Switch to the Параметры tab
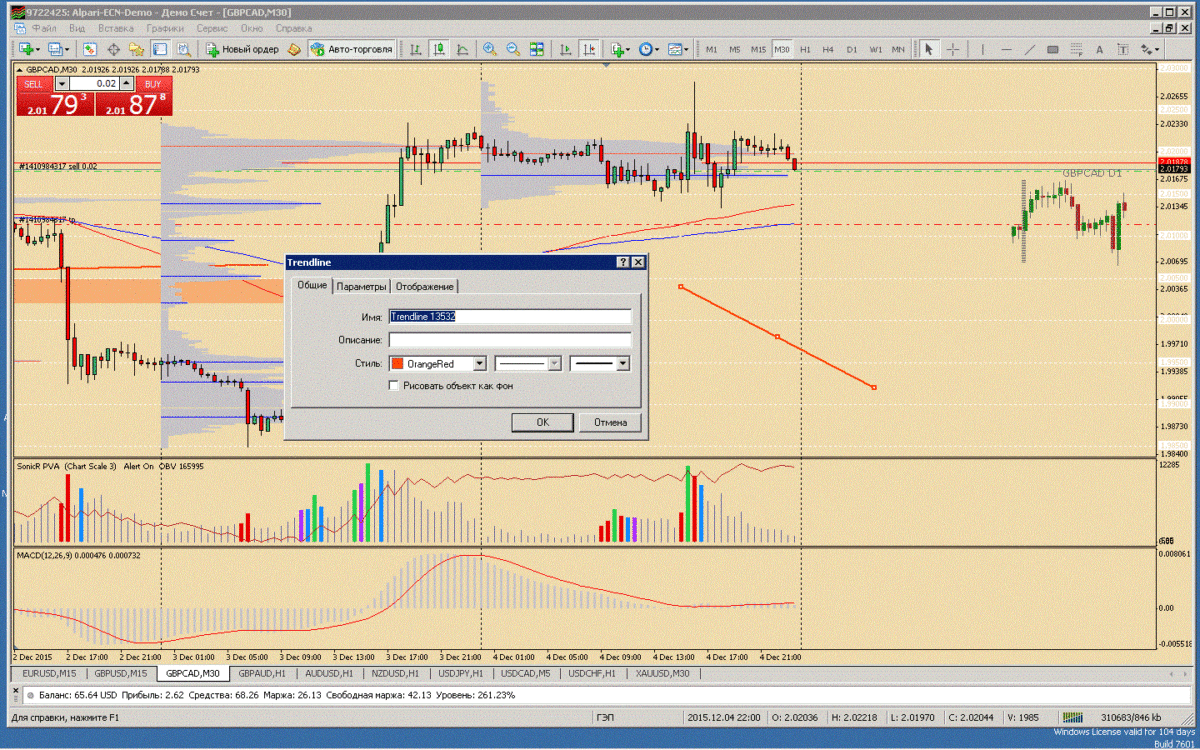This screenshot has height=750, width=1200. pyautogui.click(x=361, y=287)
